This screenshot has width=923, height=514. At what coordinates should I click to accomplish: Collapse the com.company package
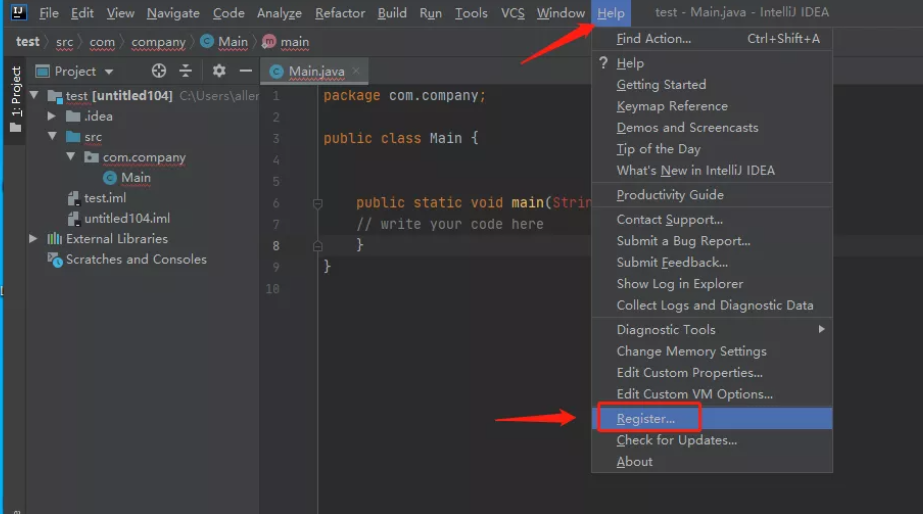(x=71, y=157)
